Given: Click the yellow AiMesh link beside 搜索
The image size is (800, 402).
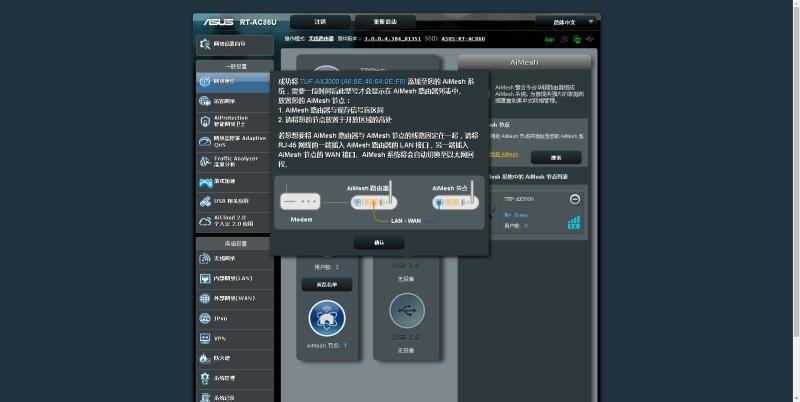Looking at the screenshot, I should (x=504, y=154).
